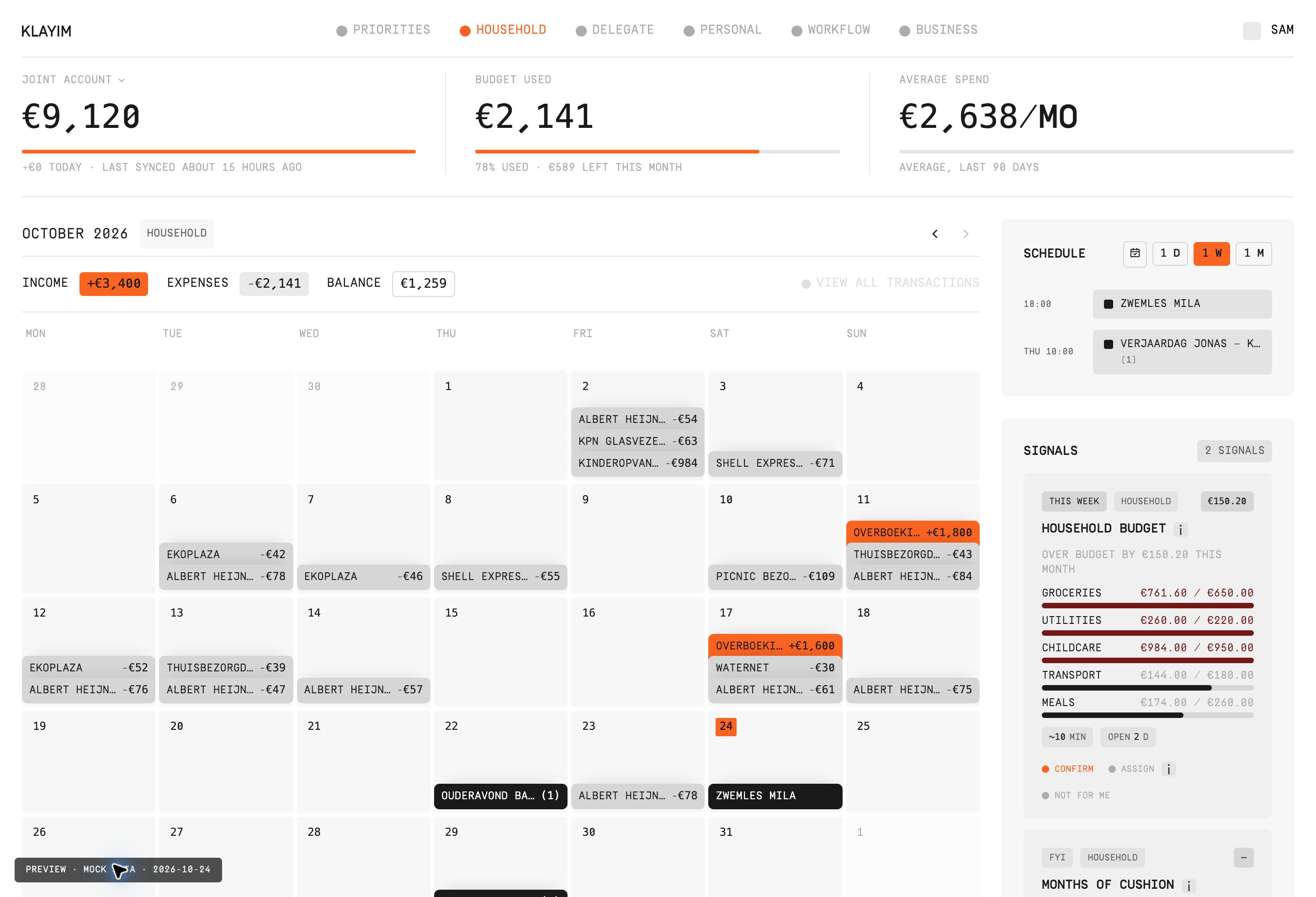Set schedule range to 1 W
The image size is (1316, 897).
point(1212,253)
